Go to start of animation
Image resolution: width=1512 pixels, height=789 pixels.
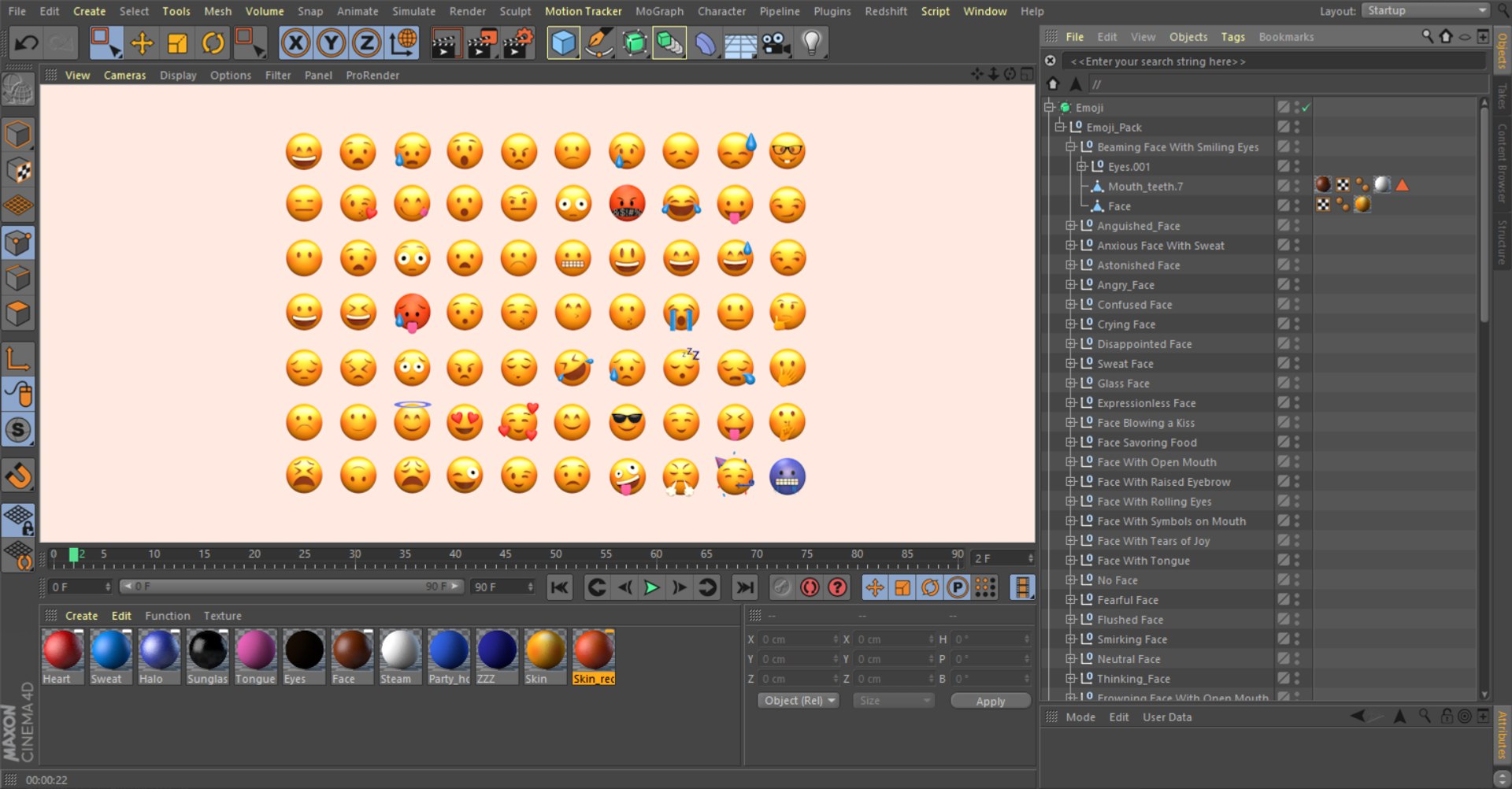point(559,587)
